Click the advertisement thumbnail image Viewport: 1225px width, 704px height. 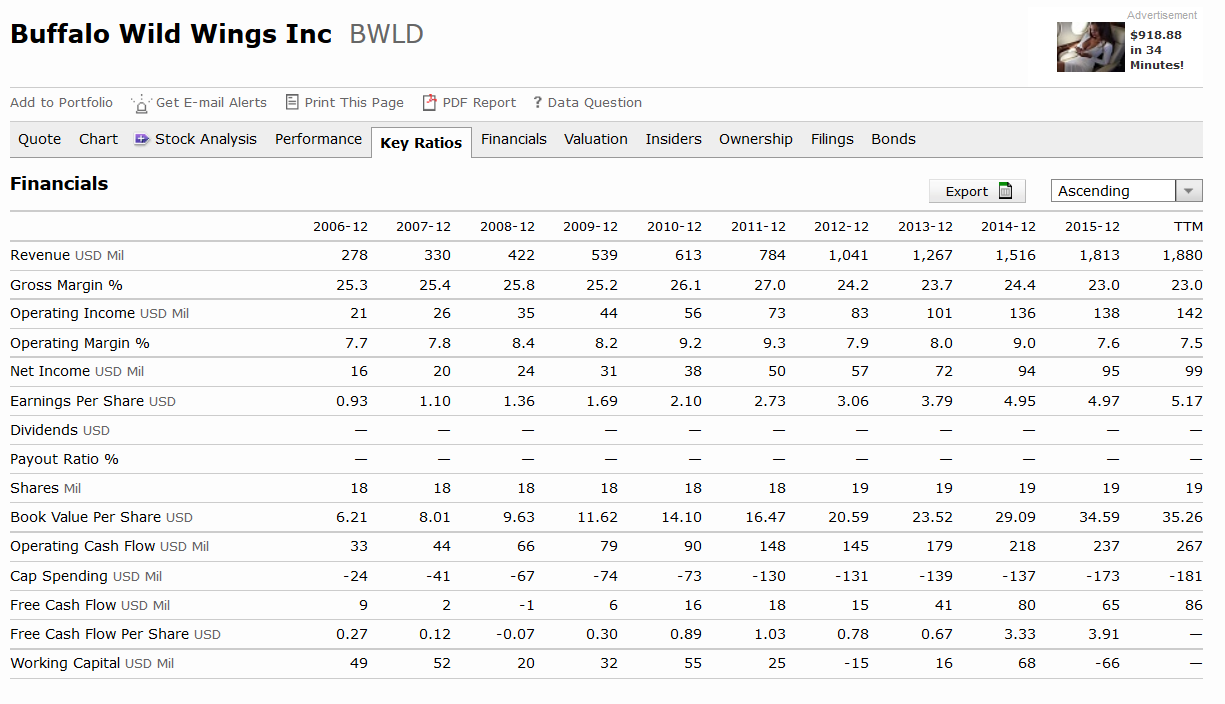[x=1091, y=47]
